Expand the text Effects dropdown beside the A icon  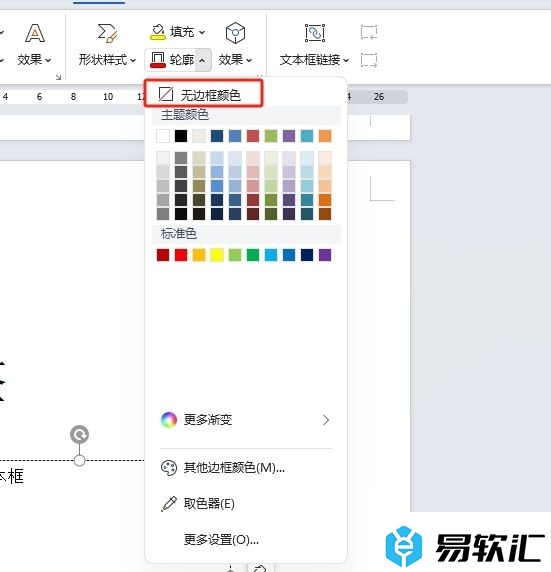[48, 60]
